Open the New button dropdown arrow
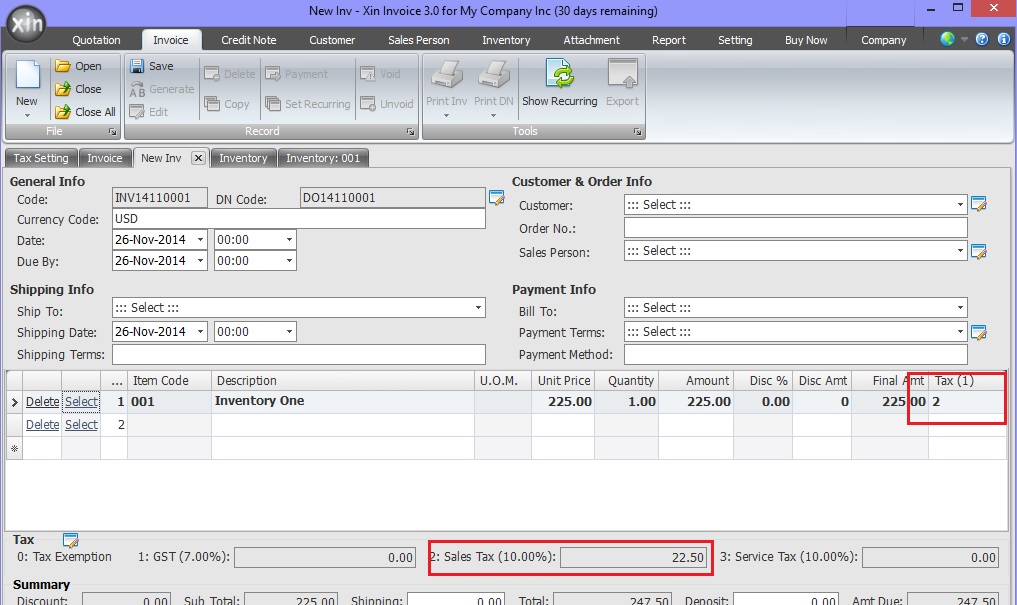 point(27,115)
